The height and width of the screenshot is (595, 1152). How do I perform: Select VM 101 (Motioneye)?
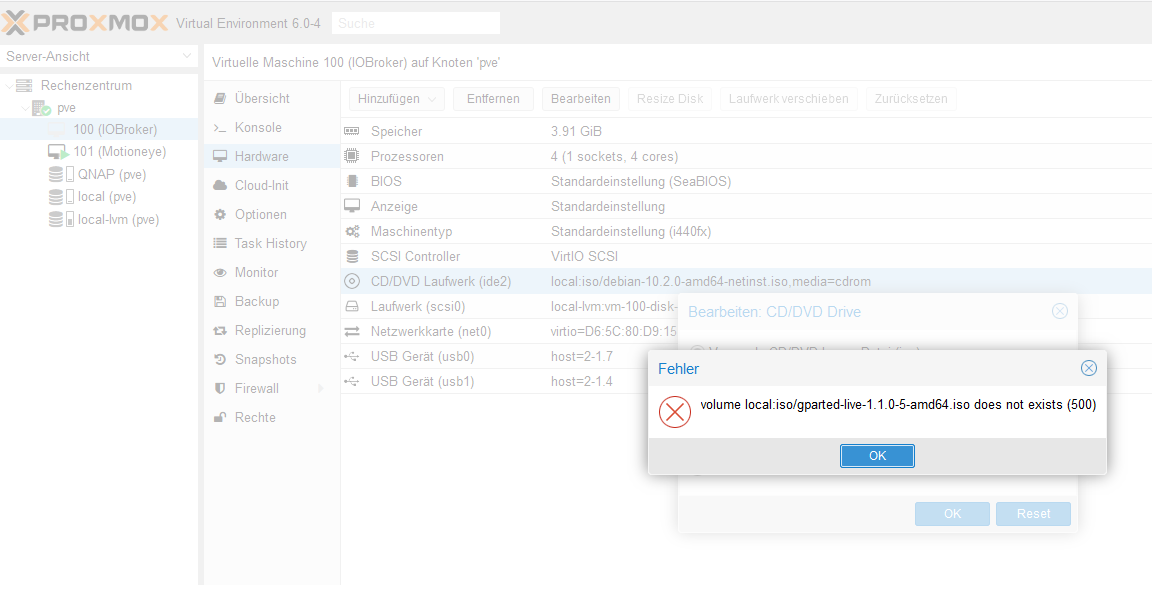[120, 152]
